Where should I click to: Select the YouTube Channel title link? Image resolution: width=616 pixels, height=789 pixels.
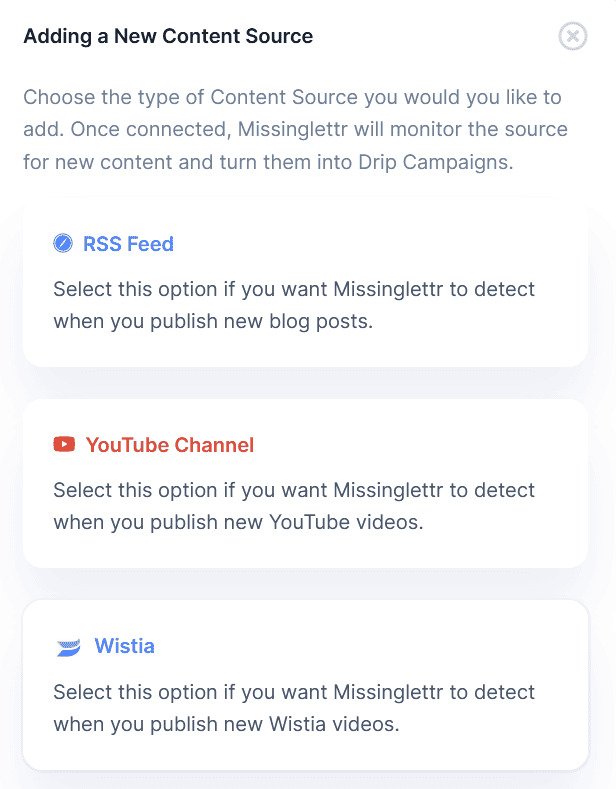[170, 444]
